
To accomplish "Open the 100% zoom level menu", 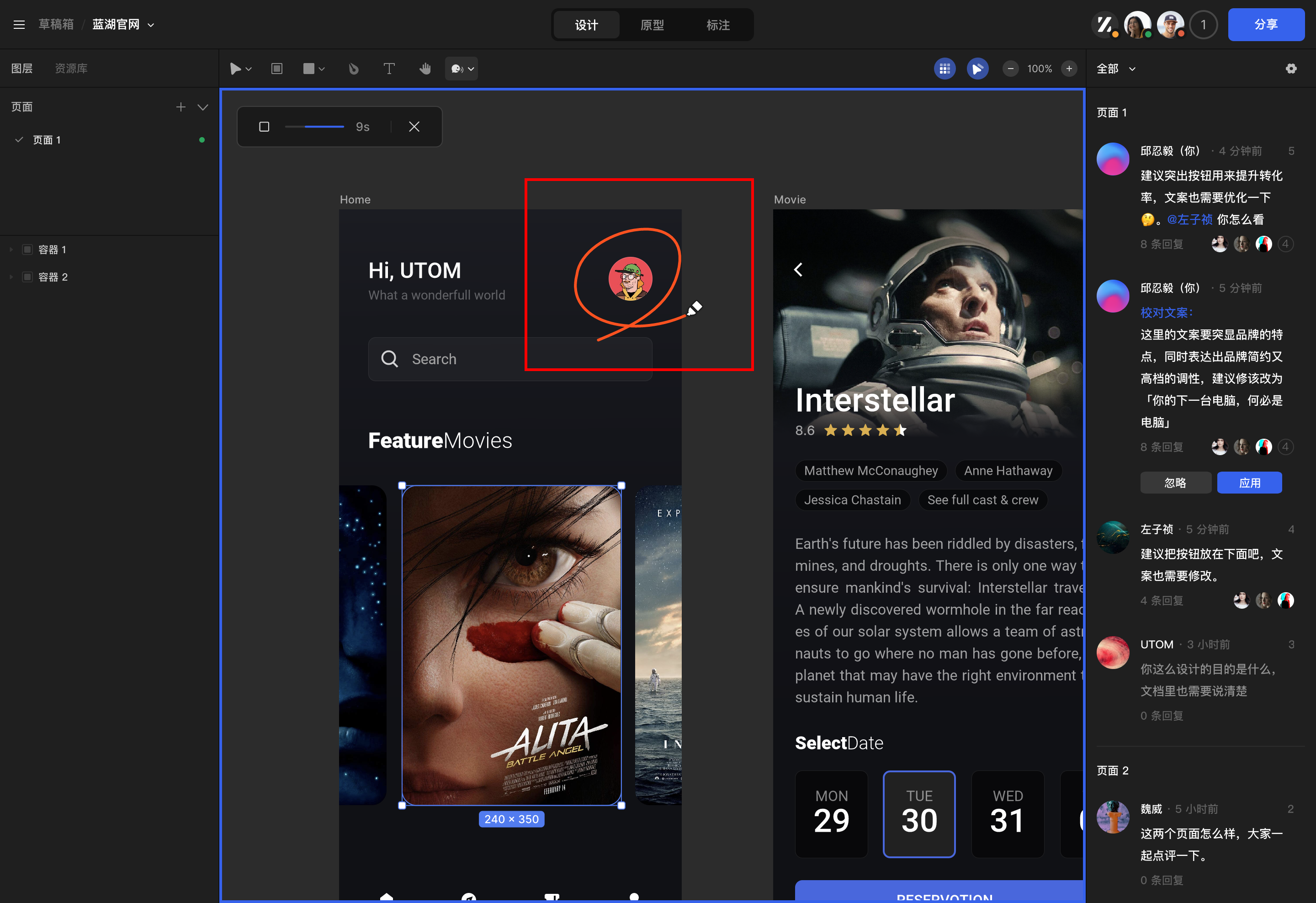I will click(x=1040, y=69).
